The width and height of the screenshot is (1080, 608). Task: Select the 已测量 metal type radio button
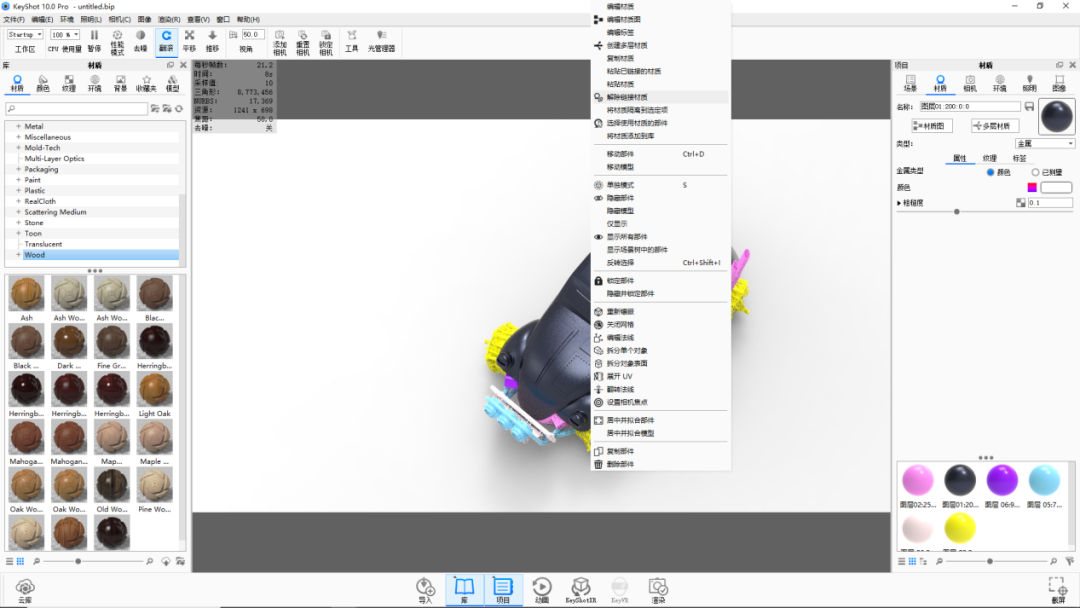pos(1035,172)
